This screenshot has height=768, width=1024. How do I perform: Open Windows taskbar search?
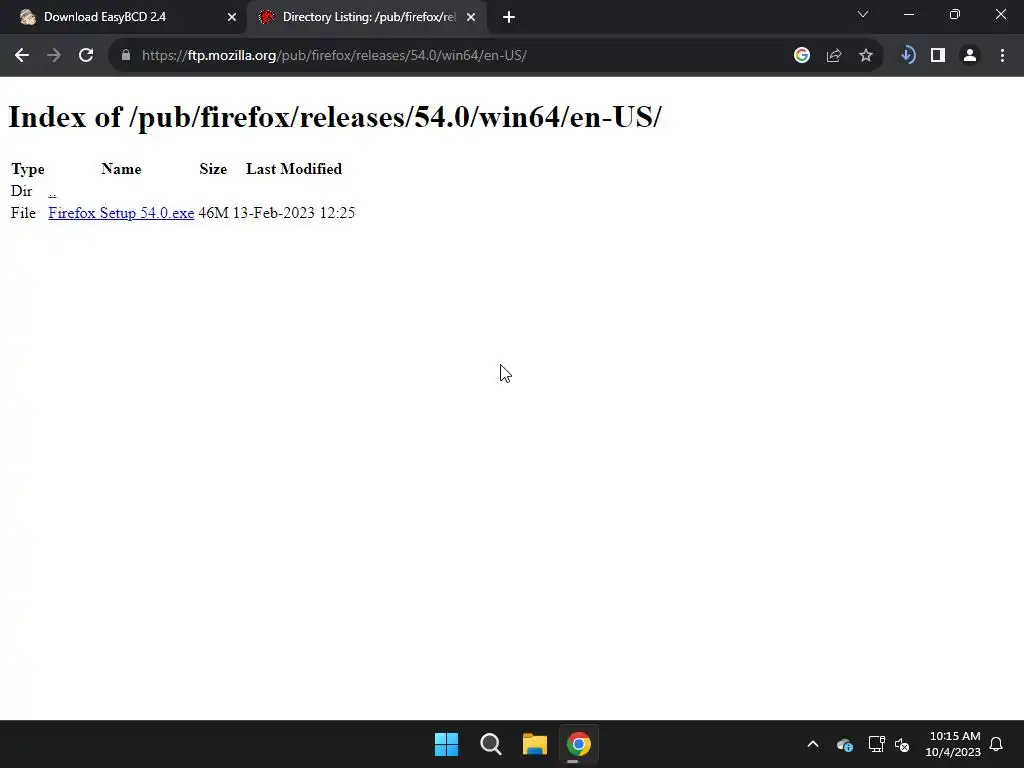[490, 744]
